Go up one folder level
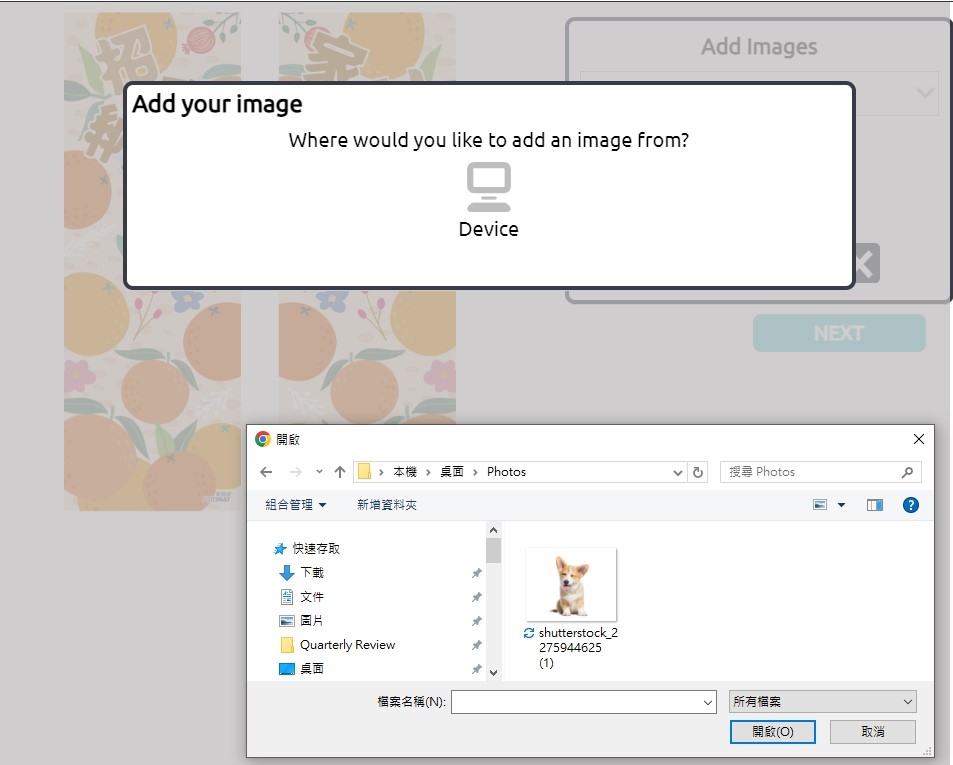The width and height of the screenshot is (953, 765). [340, 472]
